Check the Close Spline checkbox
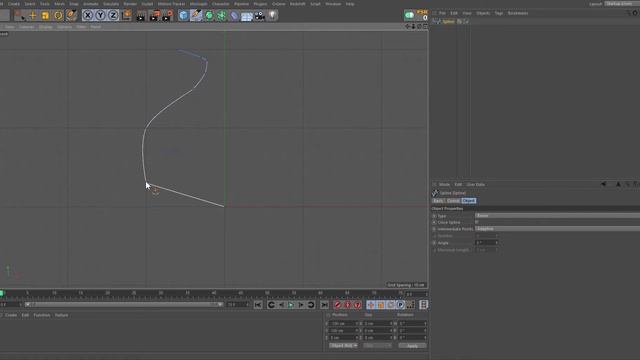Viewport: 640px width, 360px height. pos(477,222)
